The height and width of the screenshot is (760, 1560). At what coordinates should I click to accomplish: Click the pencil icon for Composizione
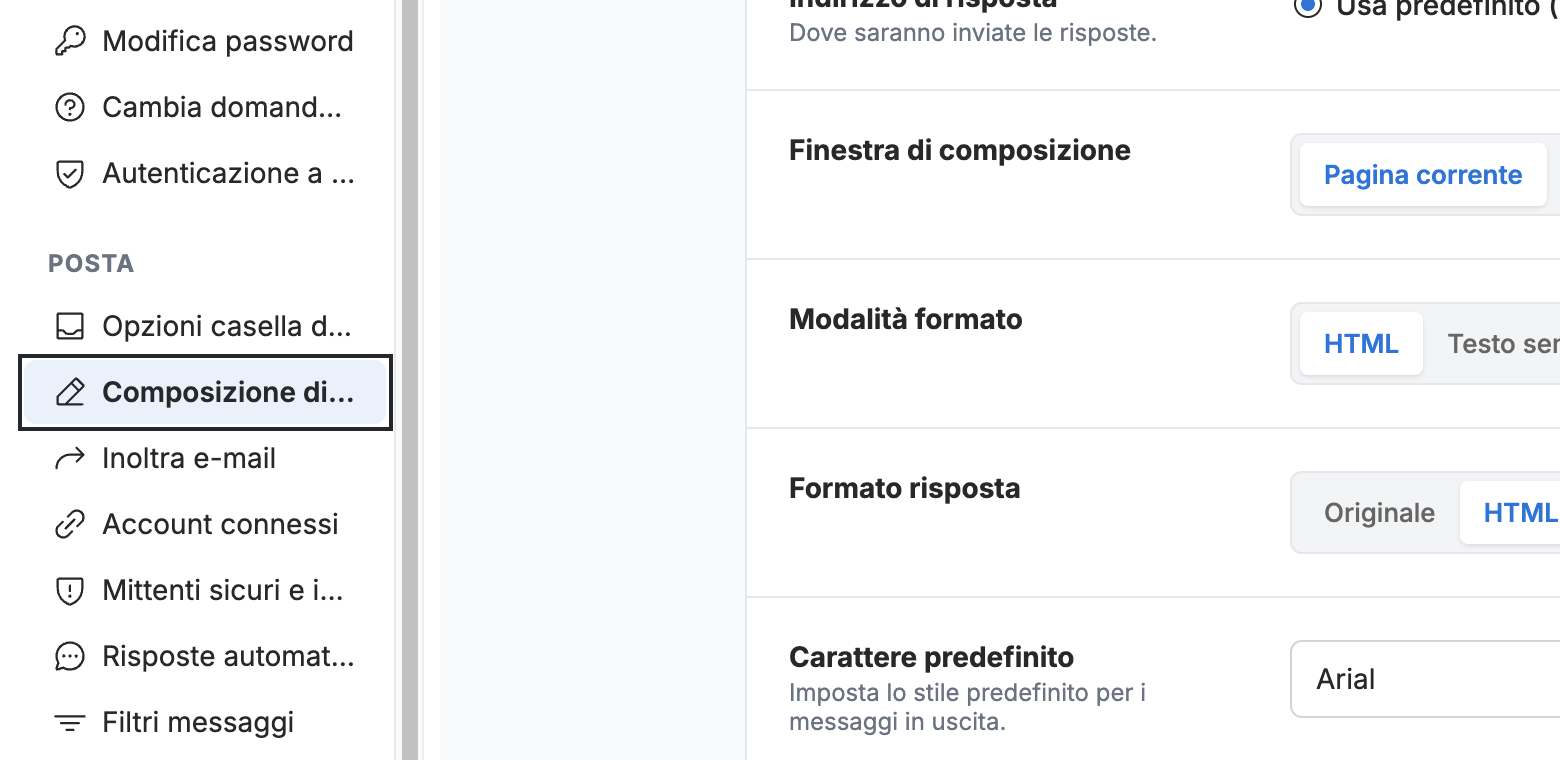(x=69, y=392)
